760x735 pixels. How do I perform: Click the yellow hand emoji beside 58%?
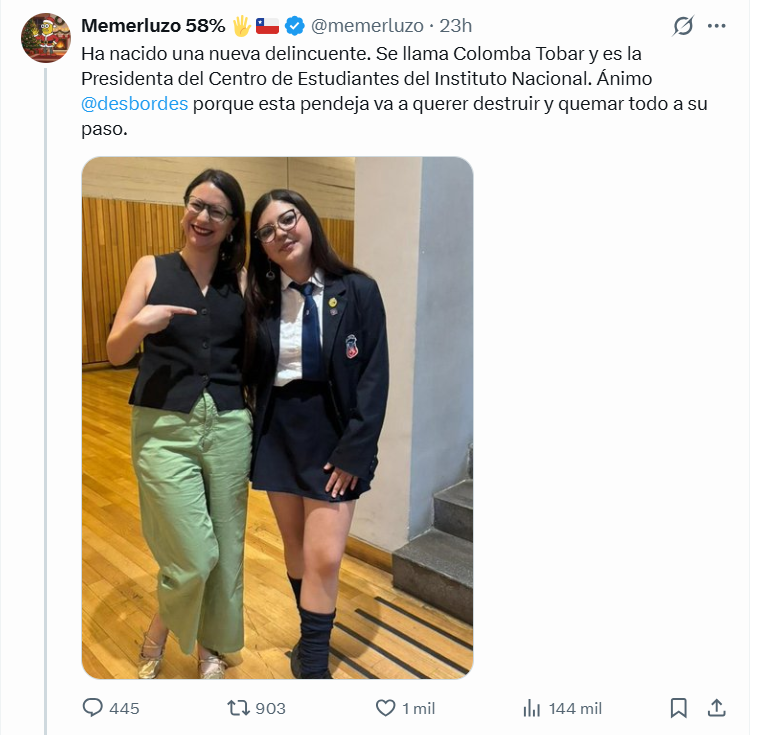(x=241, y=25)
